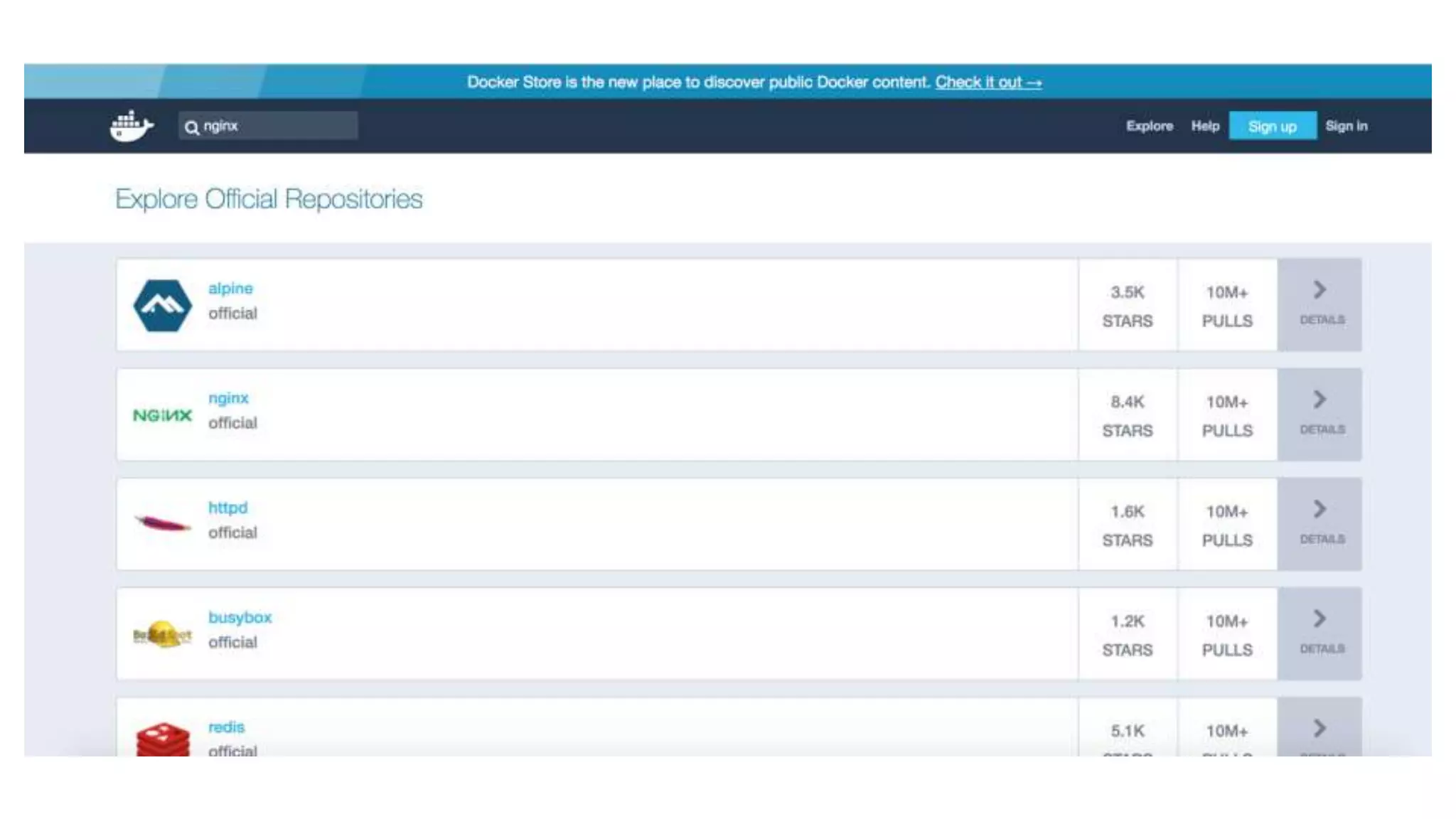Click the busybox logo image
This screenshot has width=1456, height=819.
click(x=162, y=634)
